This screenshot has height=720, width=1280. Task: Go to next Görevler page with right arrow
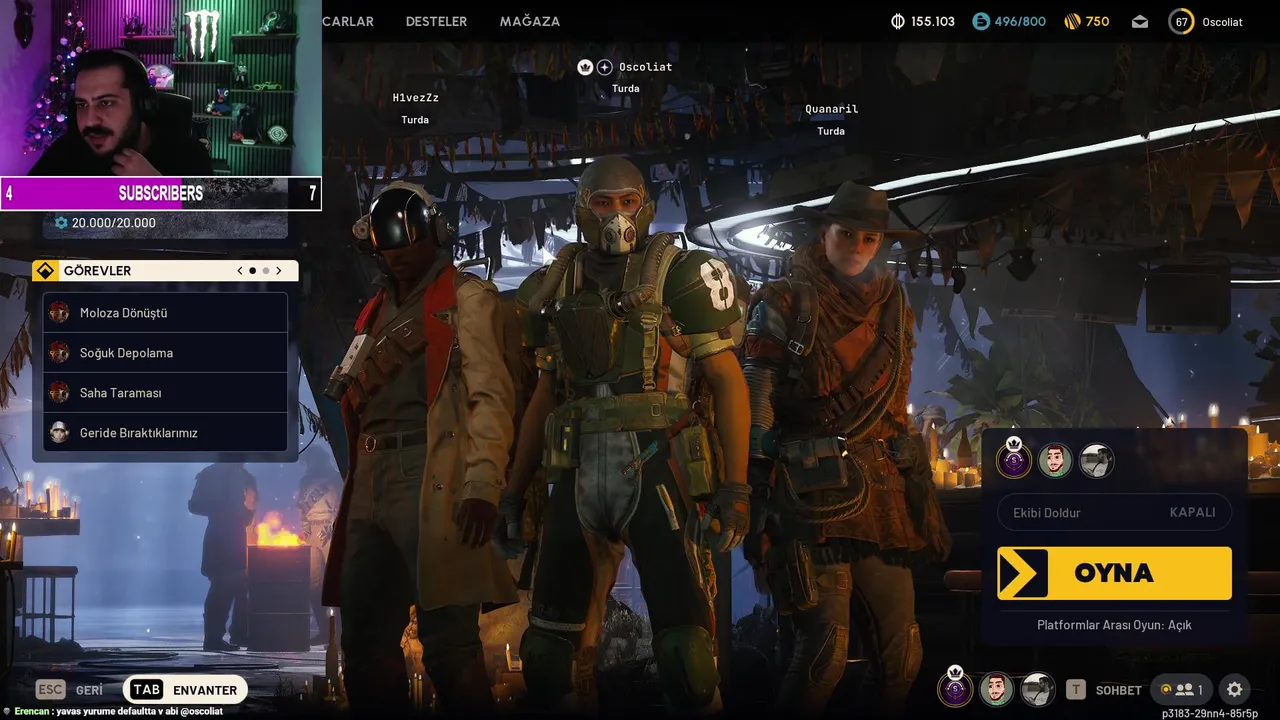(x=279, y=271)
